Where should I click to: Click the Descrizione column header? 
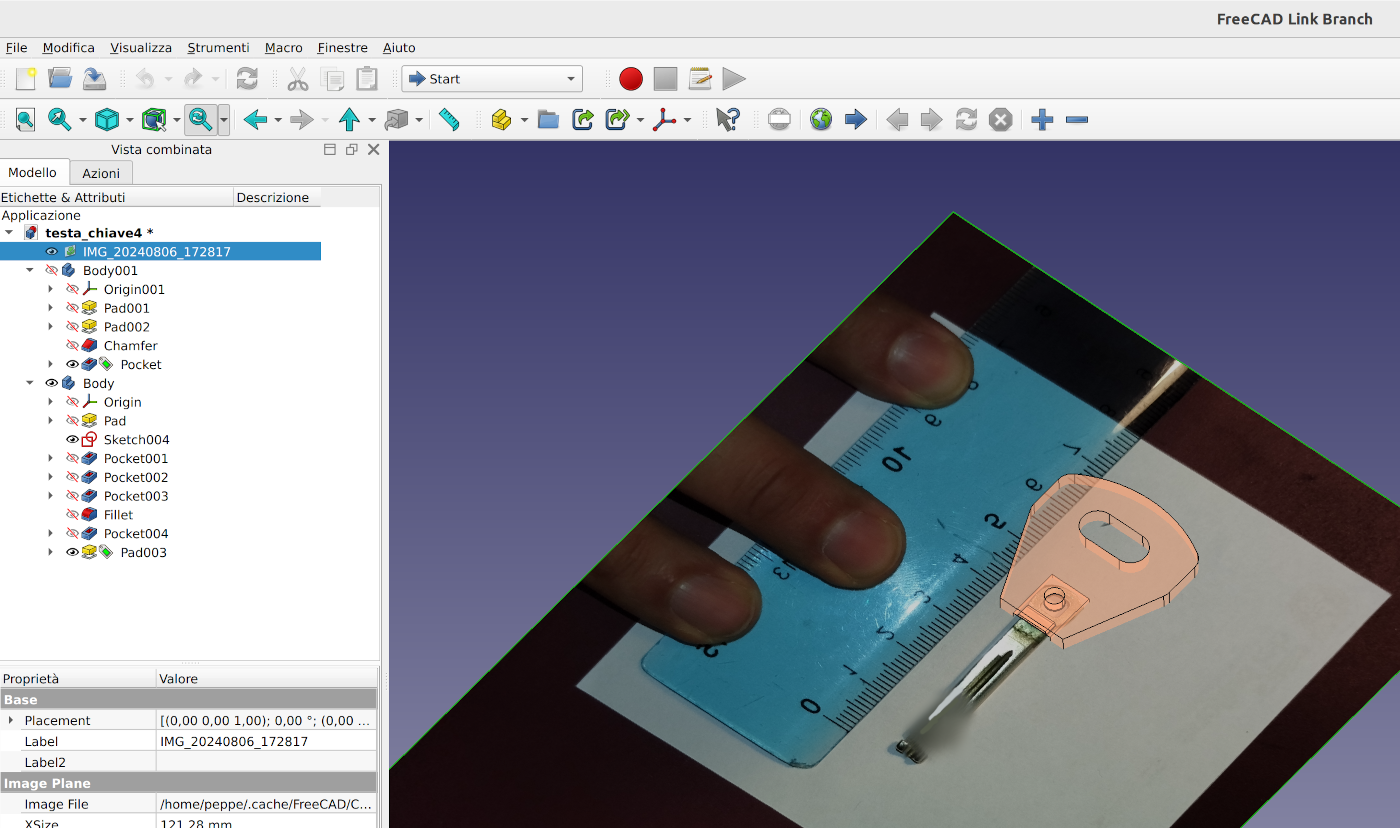(277, 198)
